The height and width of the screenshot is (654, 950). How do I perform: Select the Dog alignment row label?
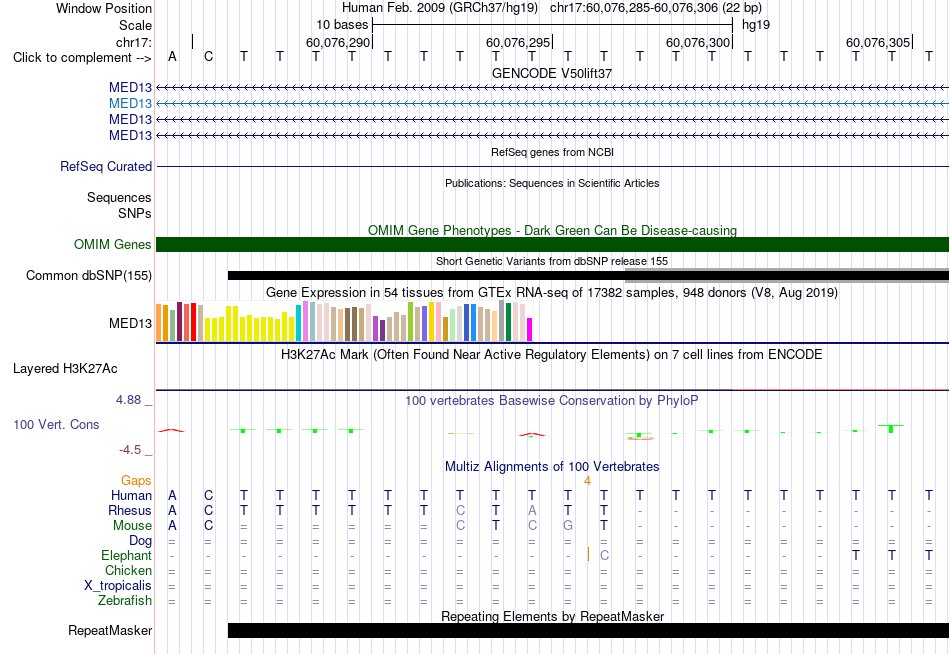[140, 541]
